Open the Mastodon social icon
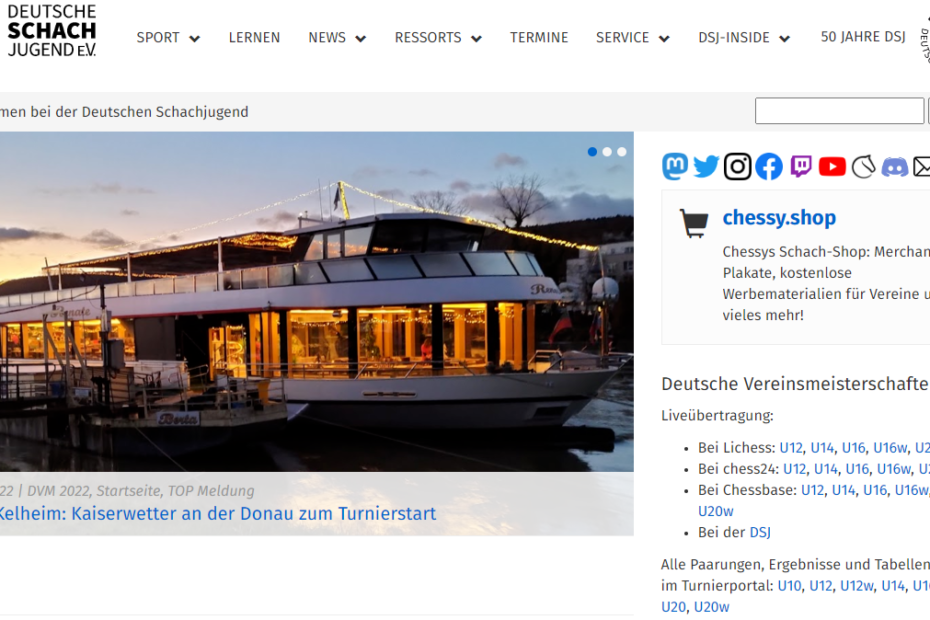Viewport: 930px width, 620px height. point(675,166)
